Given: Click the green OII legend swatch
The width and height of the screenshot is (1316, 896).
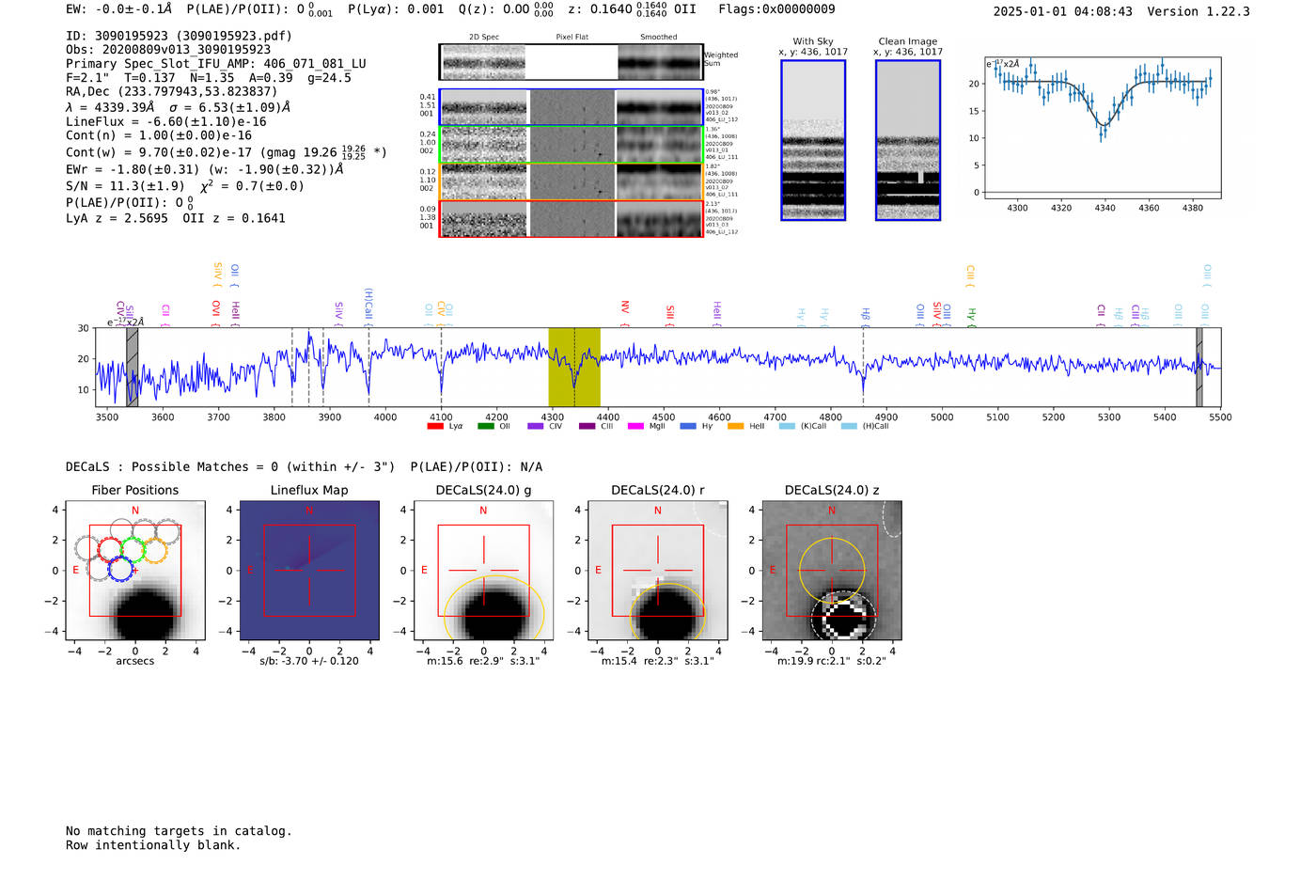Looking at the screenshot, I should point(486,427).
